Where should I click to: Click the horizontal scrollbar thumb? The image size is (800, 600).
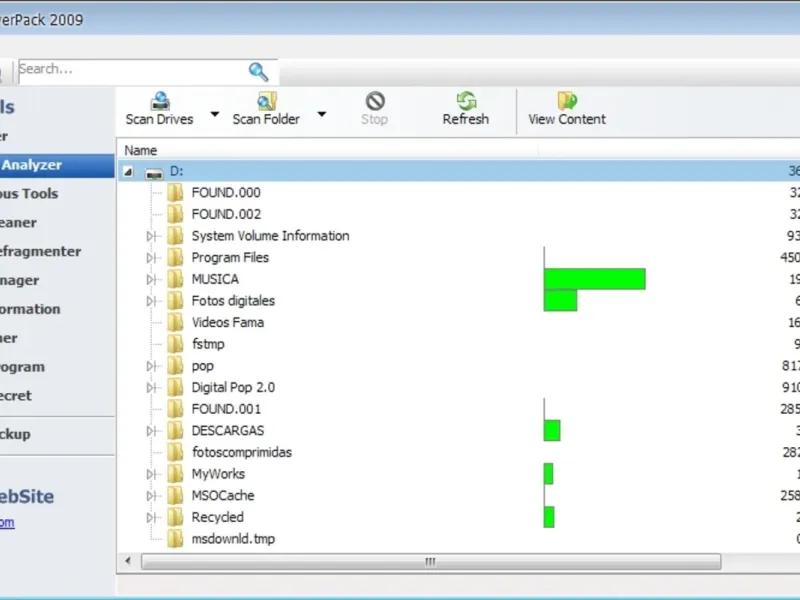pos(431,562)
